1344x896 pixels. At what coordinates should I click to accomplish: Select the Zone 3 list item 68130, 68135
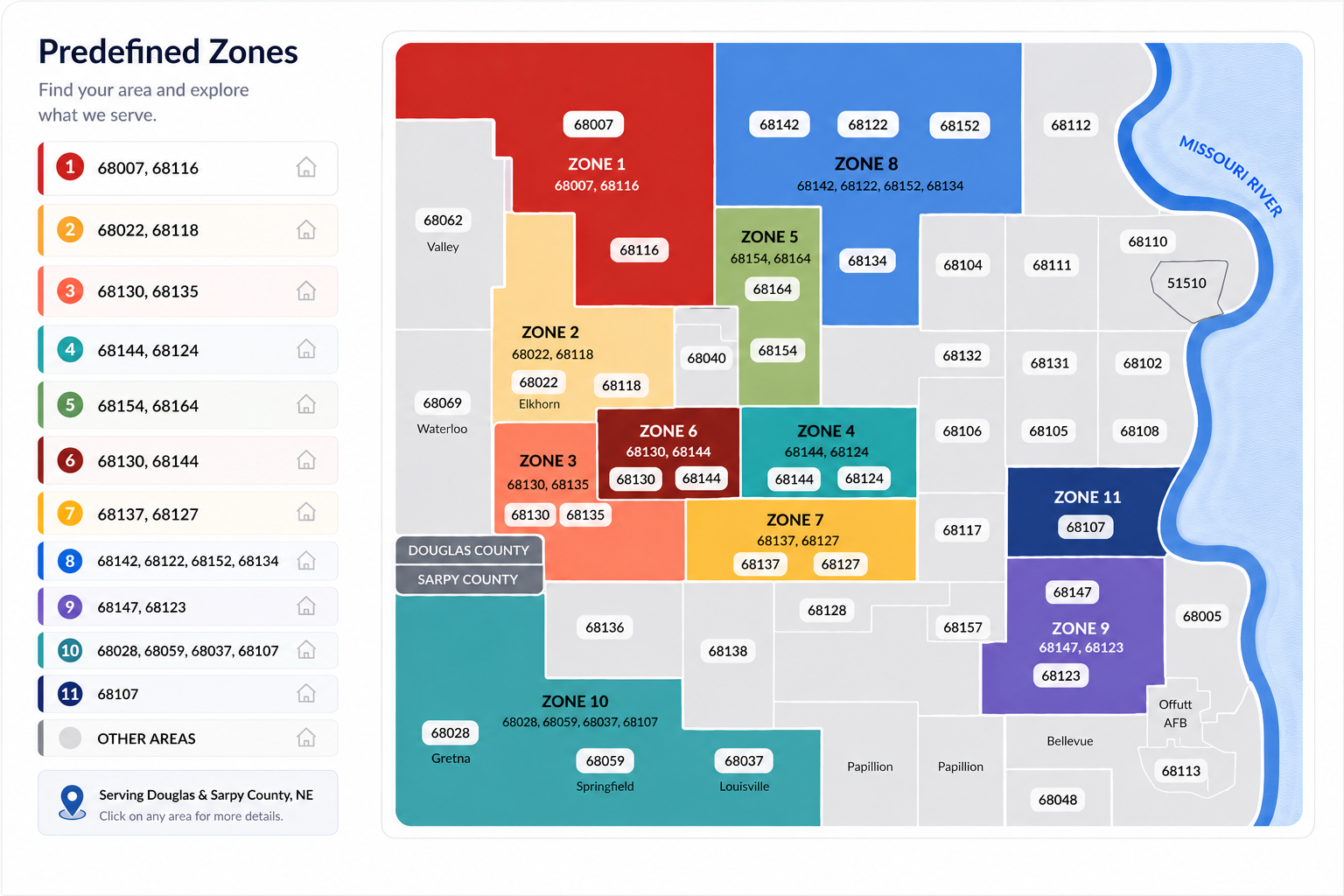pos(188,291)
